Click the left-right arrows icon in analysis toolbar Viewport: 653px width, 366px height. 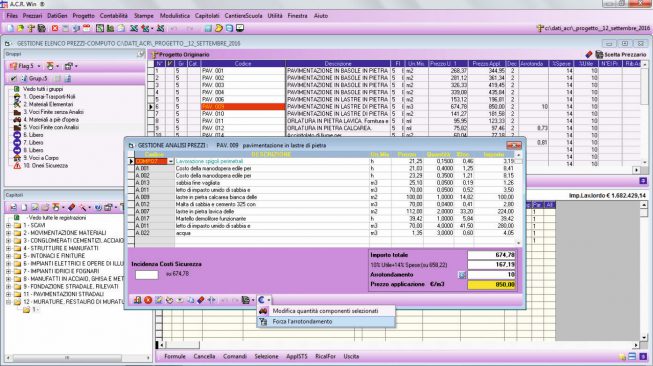(x=212, y=300)
